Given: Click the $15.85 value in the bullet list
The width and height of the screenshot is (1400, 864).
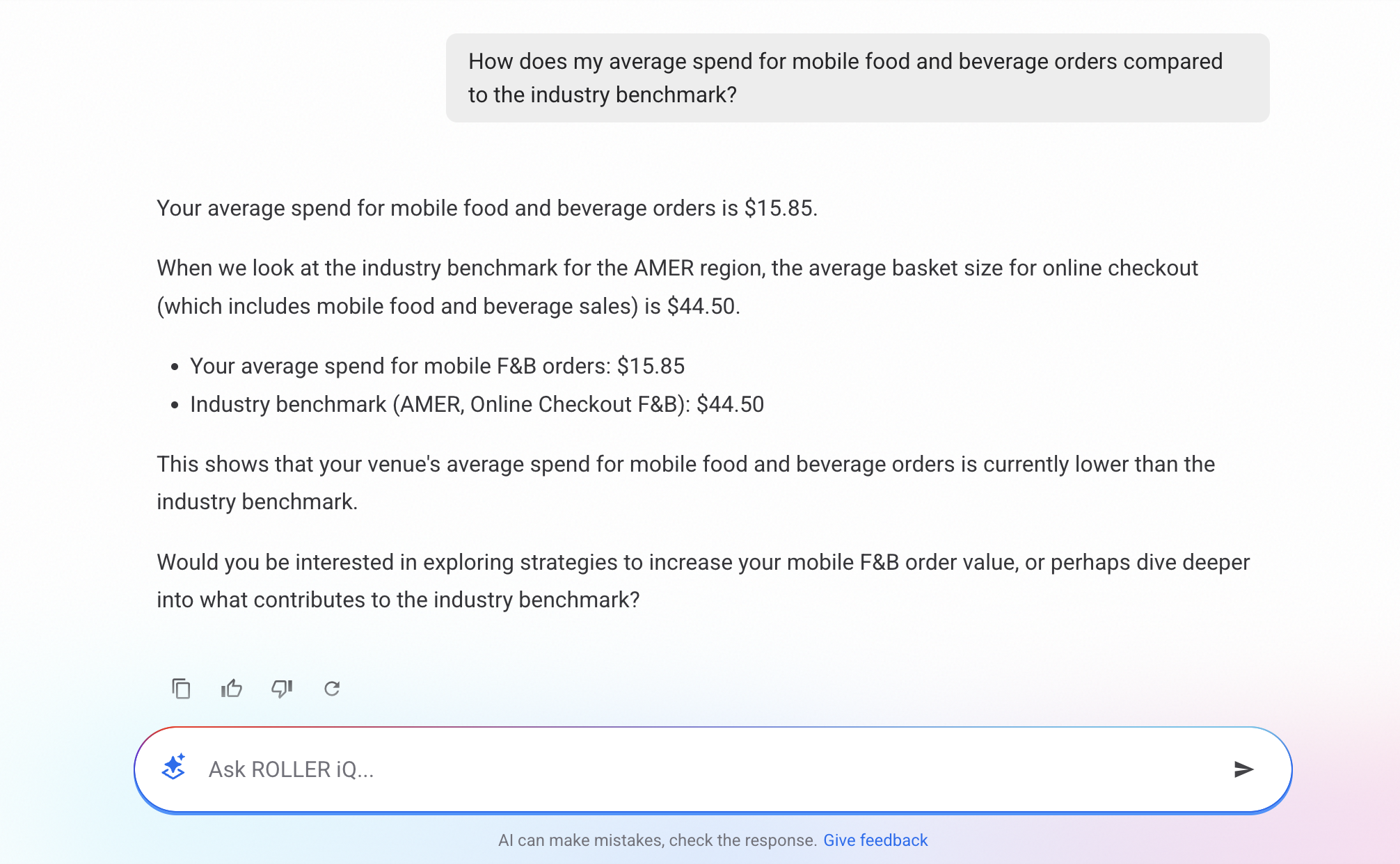Looking at the screenshot, I should pos(651,366).
